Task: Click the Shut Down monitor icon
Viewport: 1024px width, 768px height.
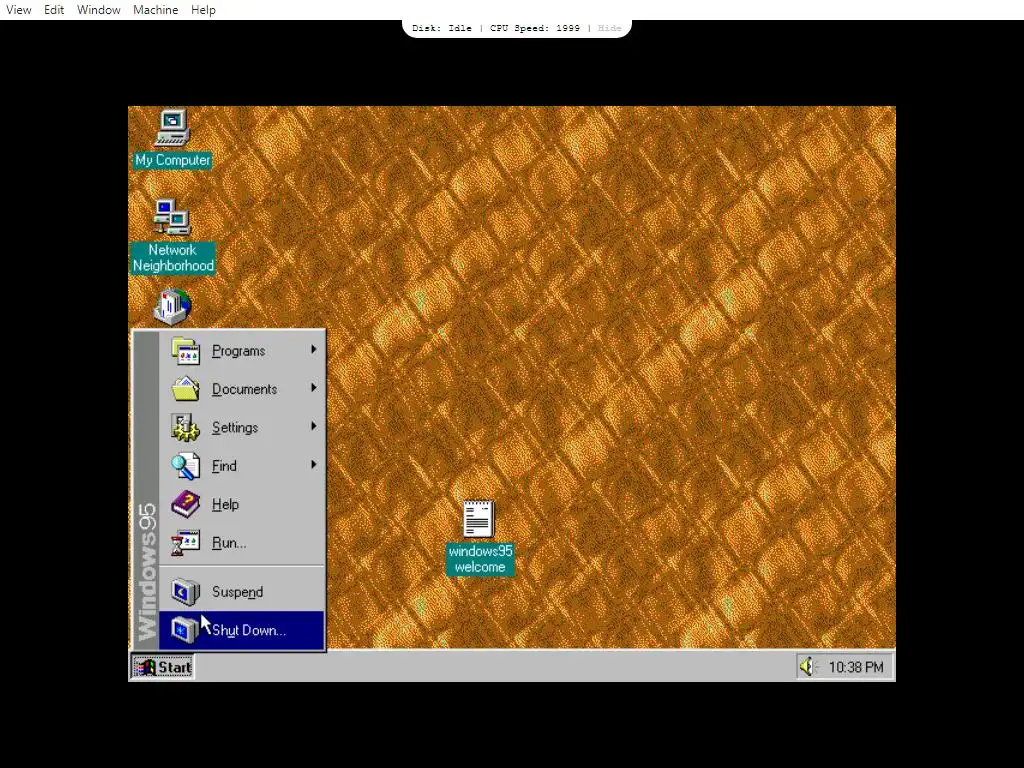Action: click(x=185, y=630)
